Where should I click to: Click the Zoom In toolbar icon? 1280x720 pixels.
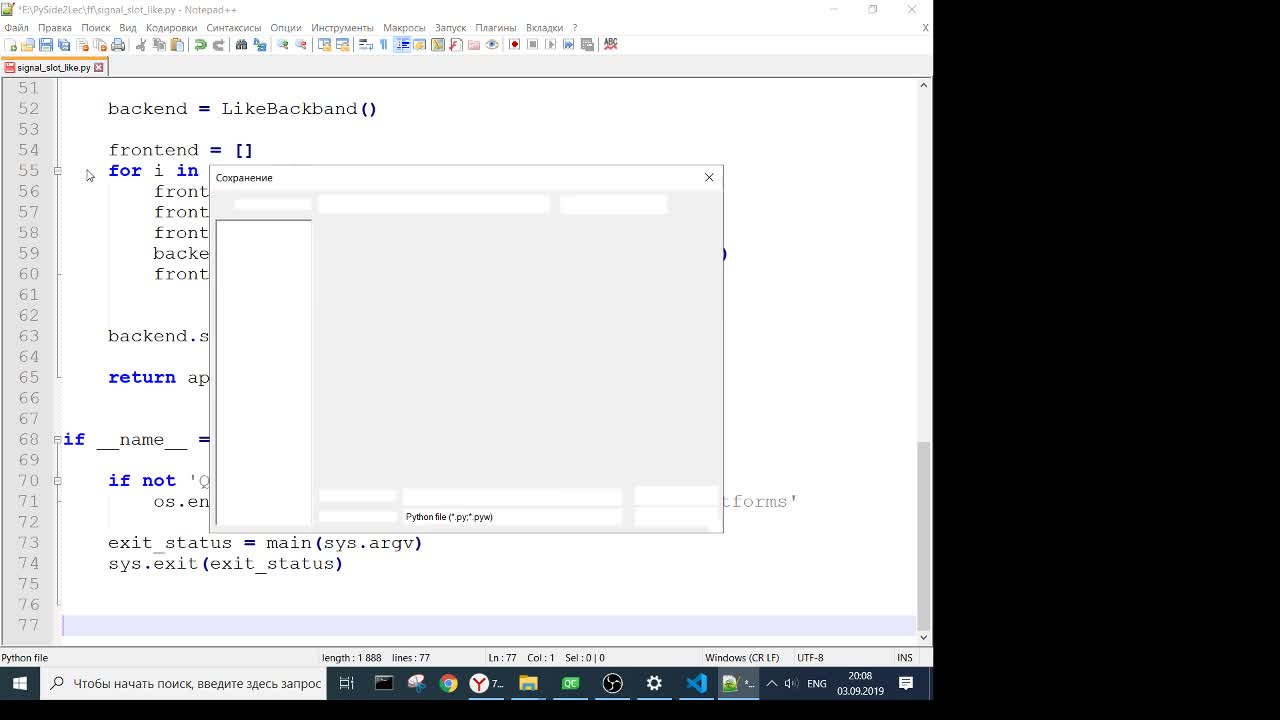click(x=283, y=44)
